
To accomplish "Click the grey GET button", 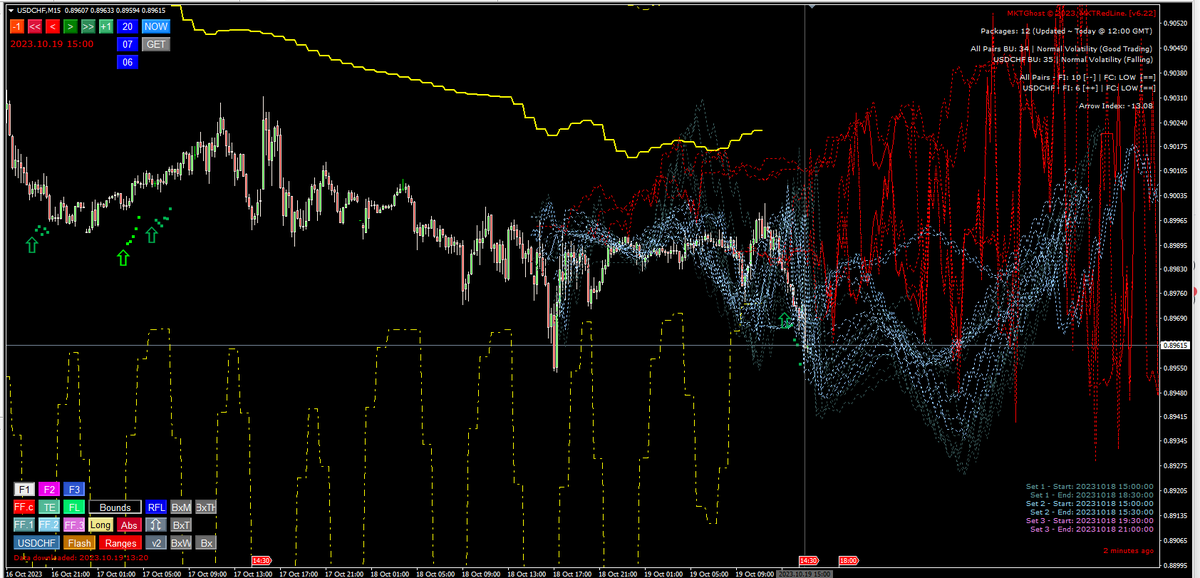I will (x=156, y=44).
